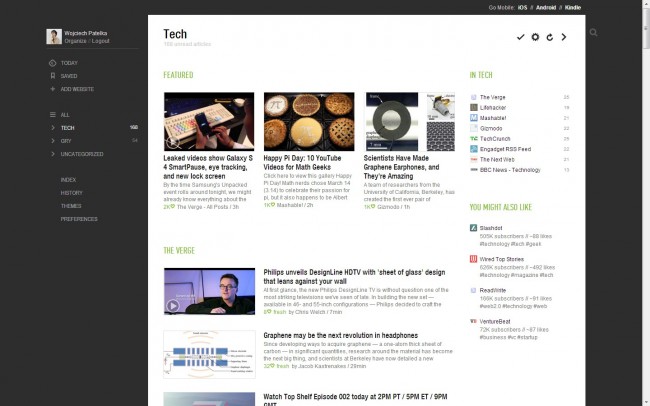Viewport: 650px width, 406px height.
Task: Click the Organize link under the username
Action: tap(75, 41)
